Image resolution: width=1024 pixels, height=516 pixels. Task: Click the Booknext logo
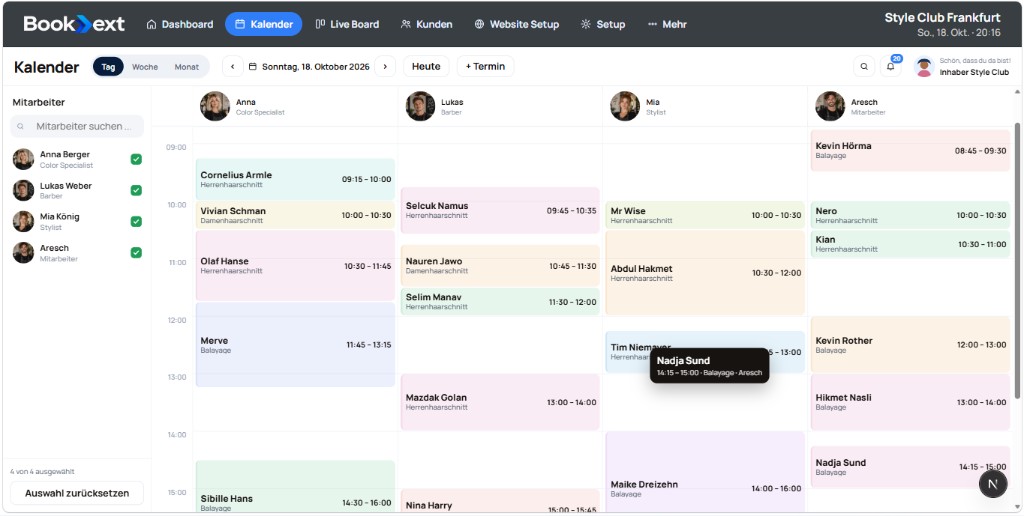(74, 24)
